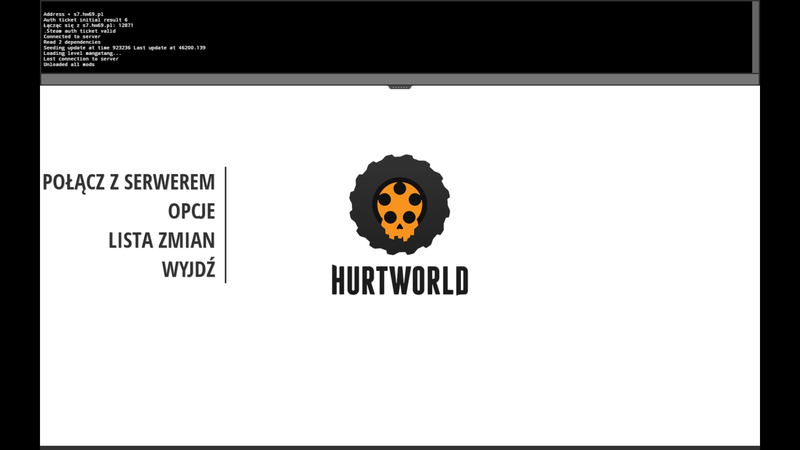Click the 'Łącząc się z s7.hw69.pl' console line
Viewport: 800px width, 450px height.
(x=88, y=26)
